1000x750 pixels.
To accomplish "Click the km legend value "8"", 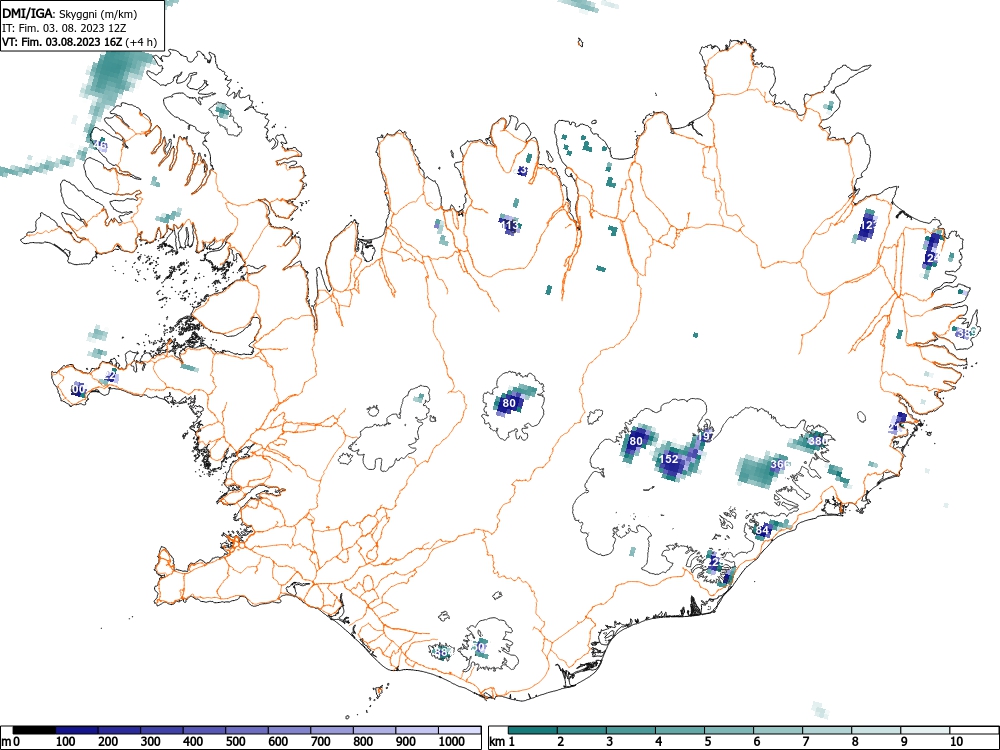I will (x=855, y=742).
